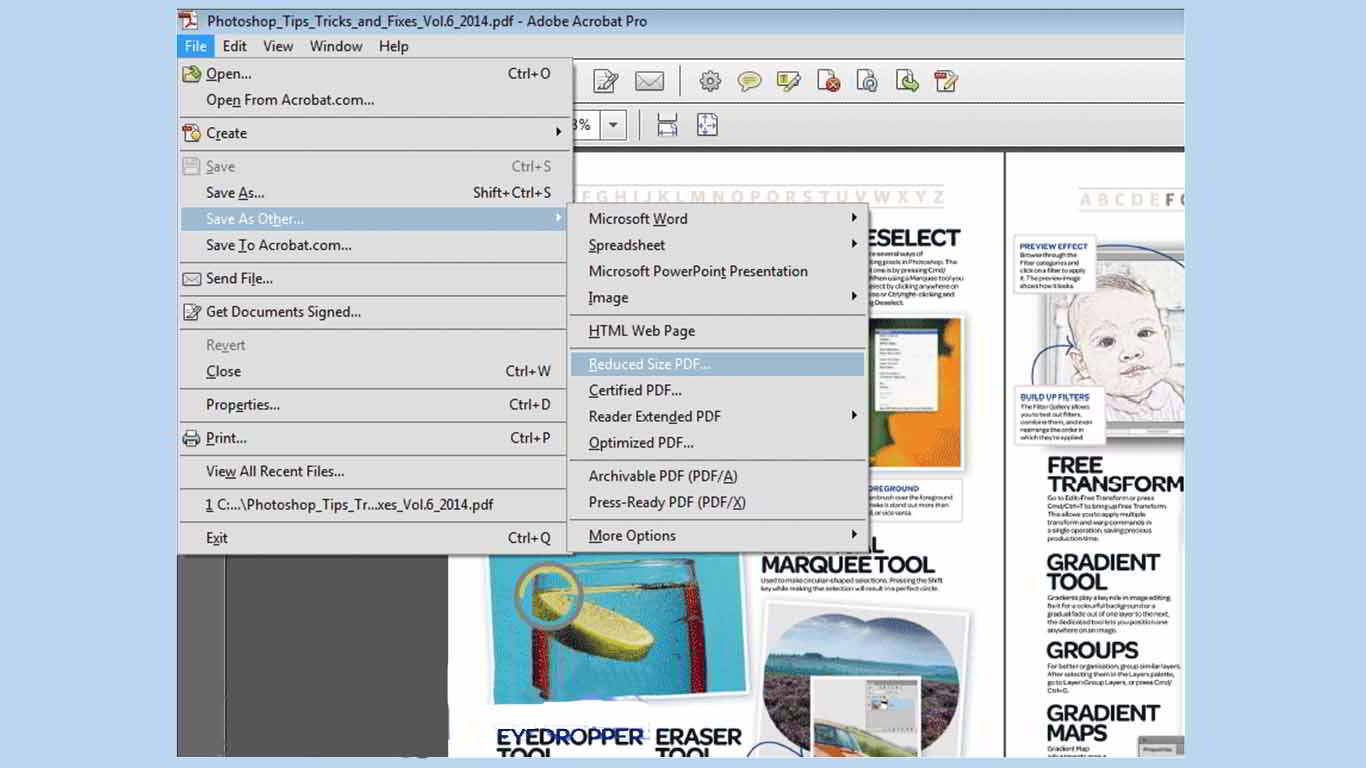Choose Reduced Size PDF...
The image size is (1366, 768).
point(717,364)
